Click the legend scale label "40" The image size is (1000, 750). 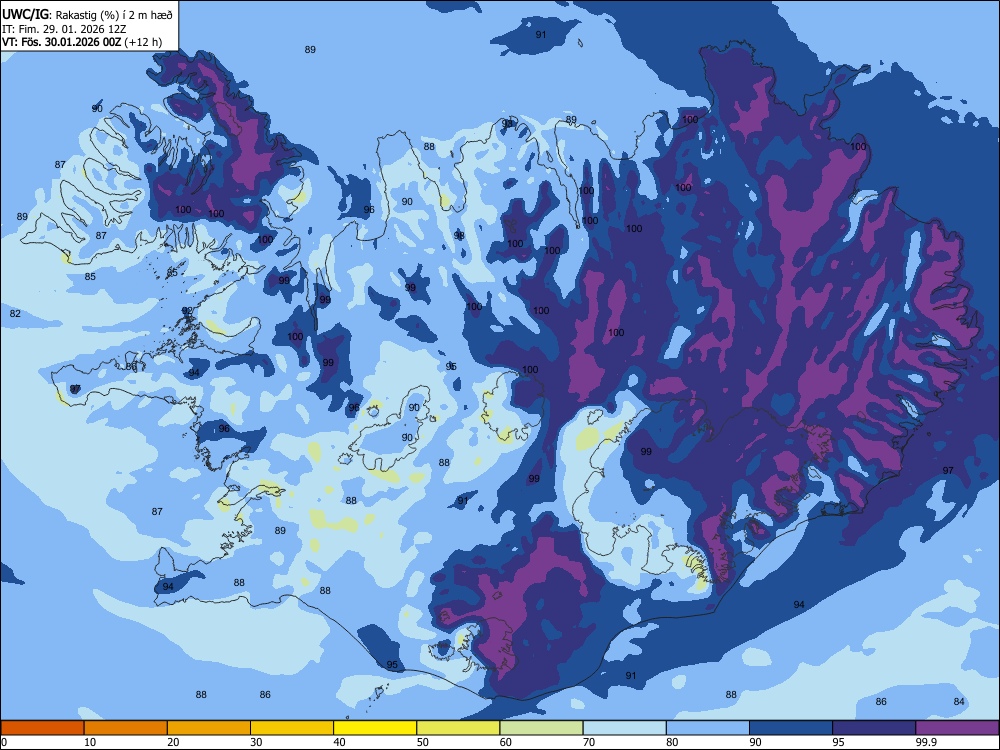pos(340,742)
